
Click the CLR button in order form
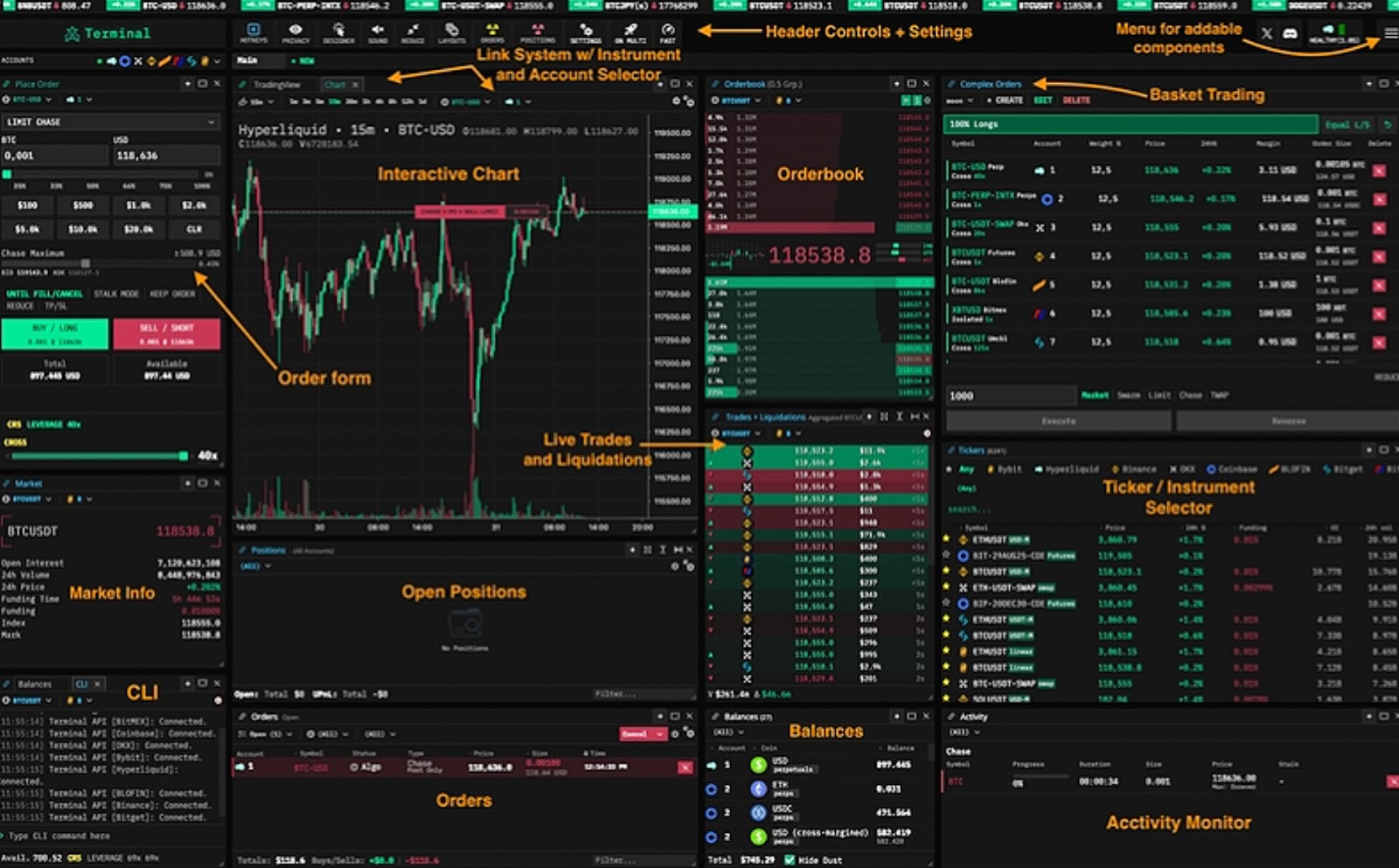194,229
